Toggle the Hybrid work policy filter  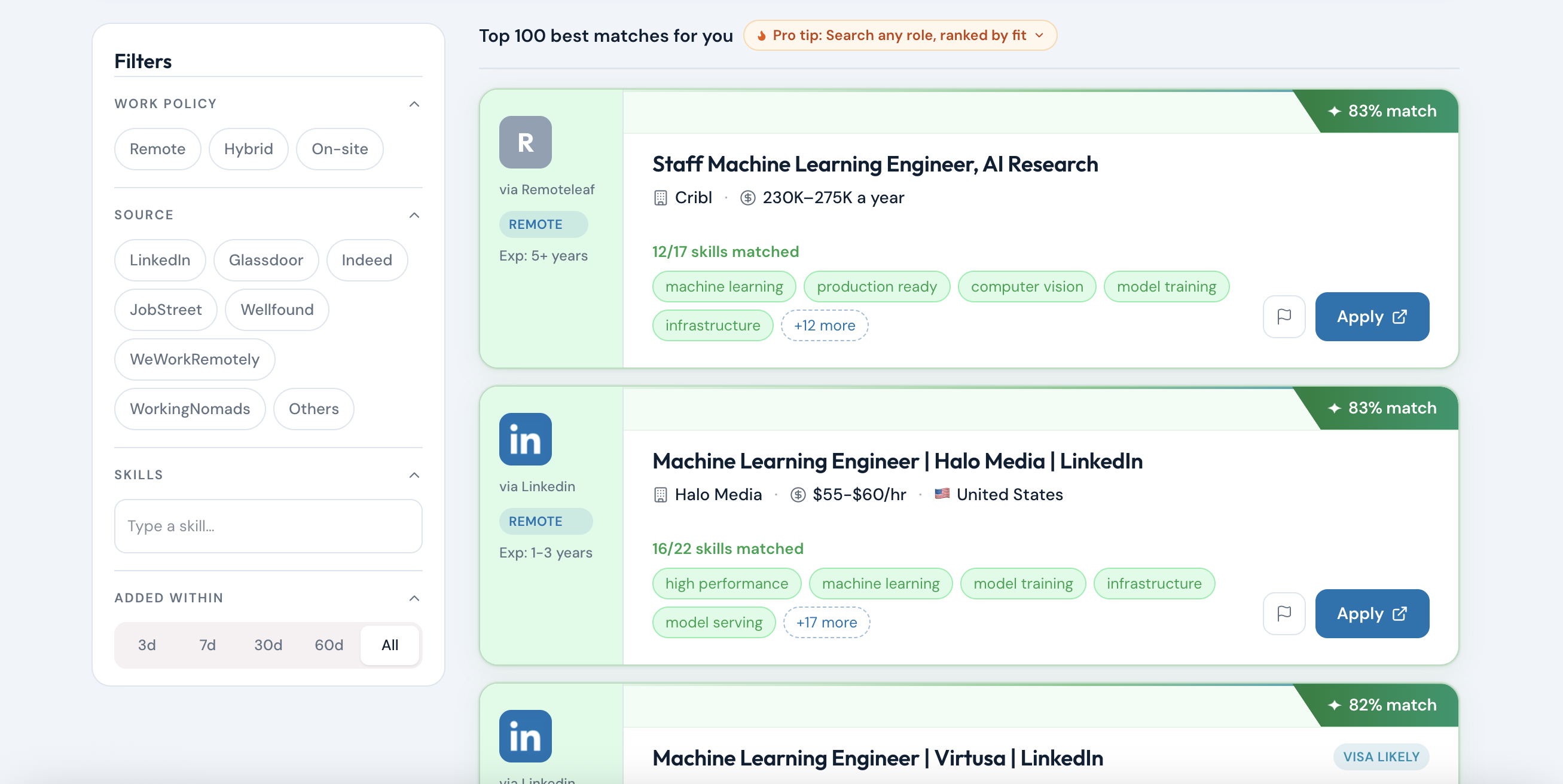pos(248,149)
